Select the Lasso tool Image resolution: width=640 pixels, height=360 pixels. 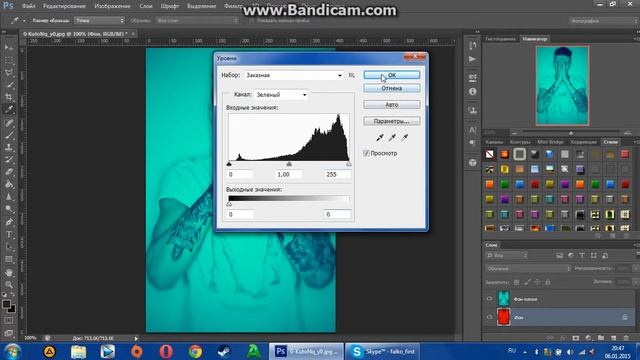click(9, 73)
